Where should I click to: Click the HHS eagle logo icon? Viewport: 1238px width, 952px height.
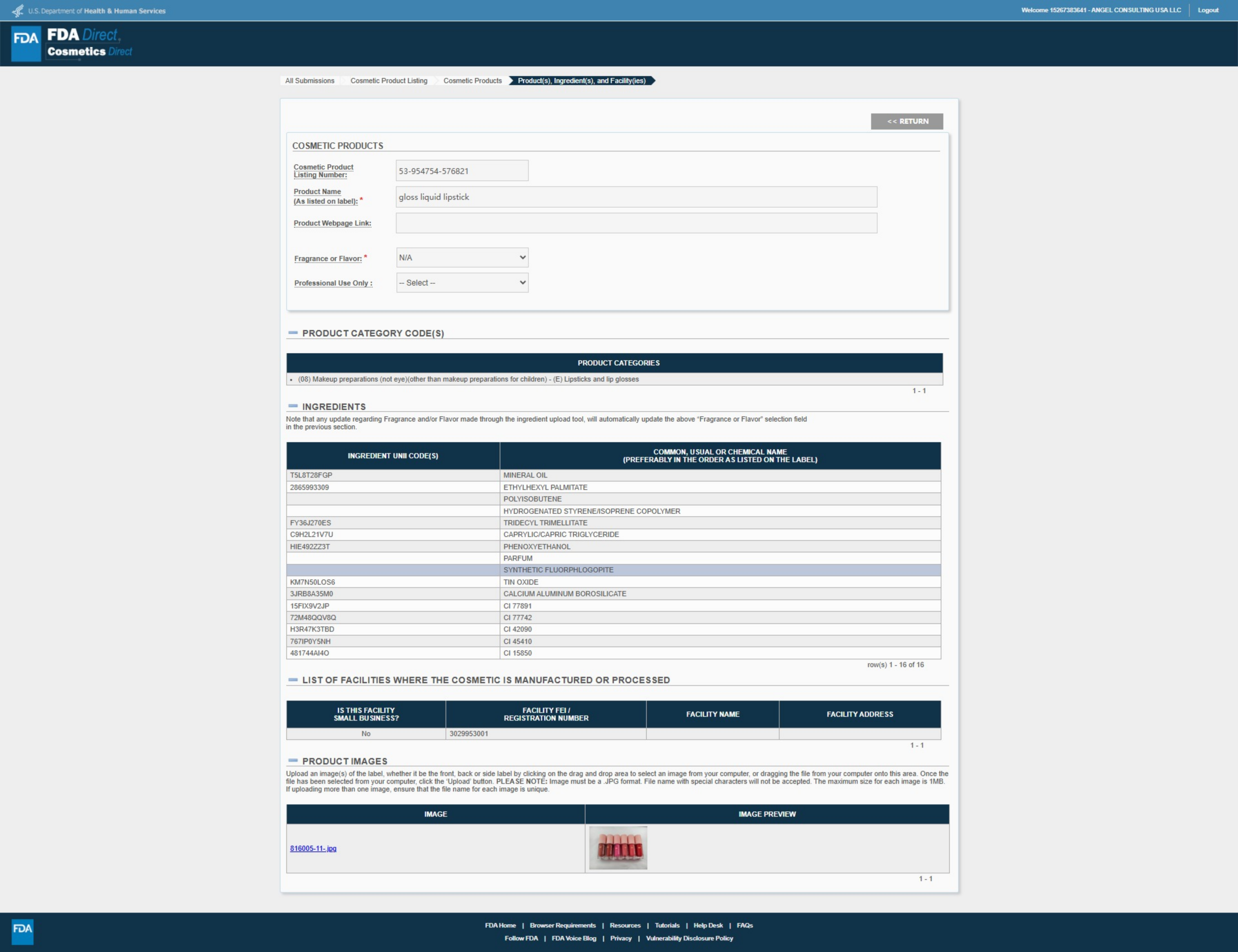[x=18, y=11]
